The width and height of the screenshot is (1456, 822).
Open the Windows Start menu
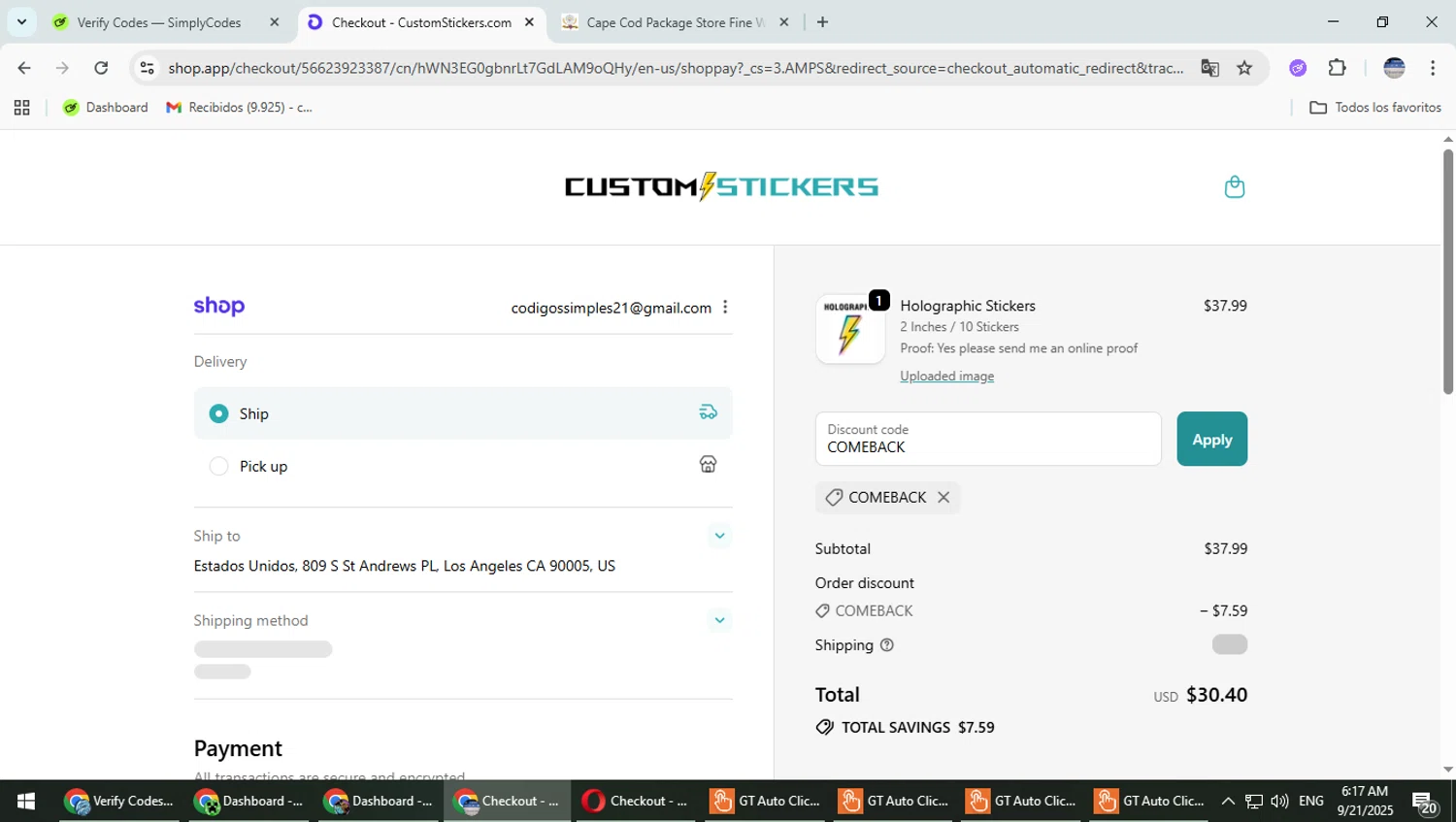26,801
